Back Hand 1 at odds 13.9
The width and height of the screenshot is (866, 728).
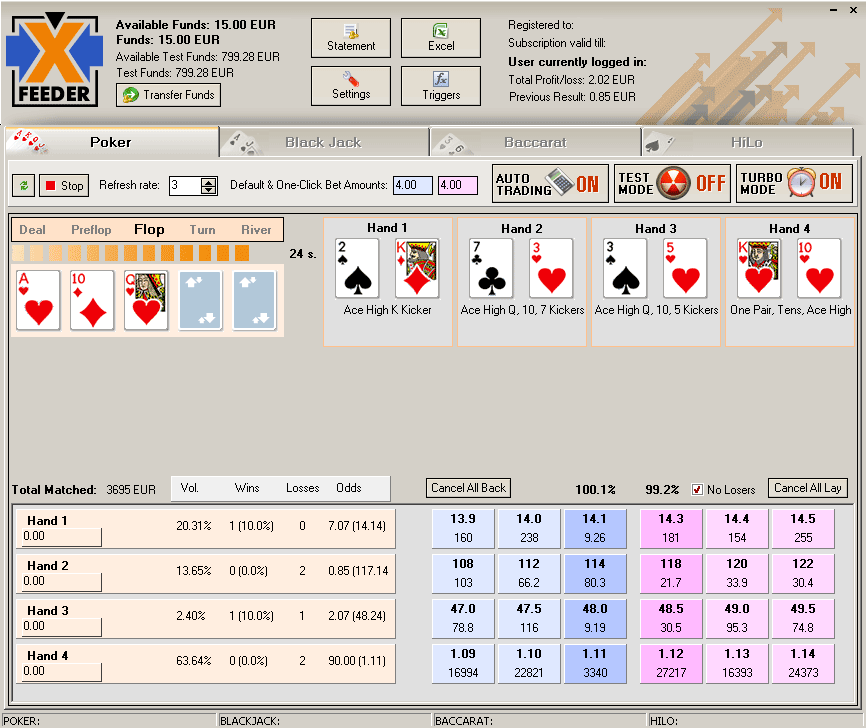[x=463, y=529]
